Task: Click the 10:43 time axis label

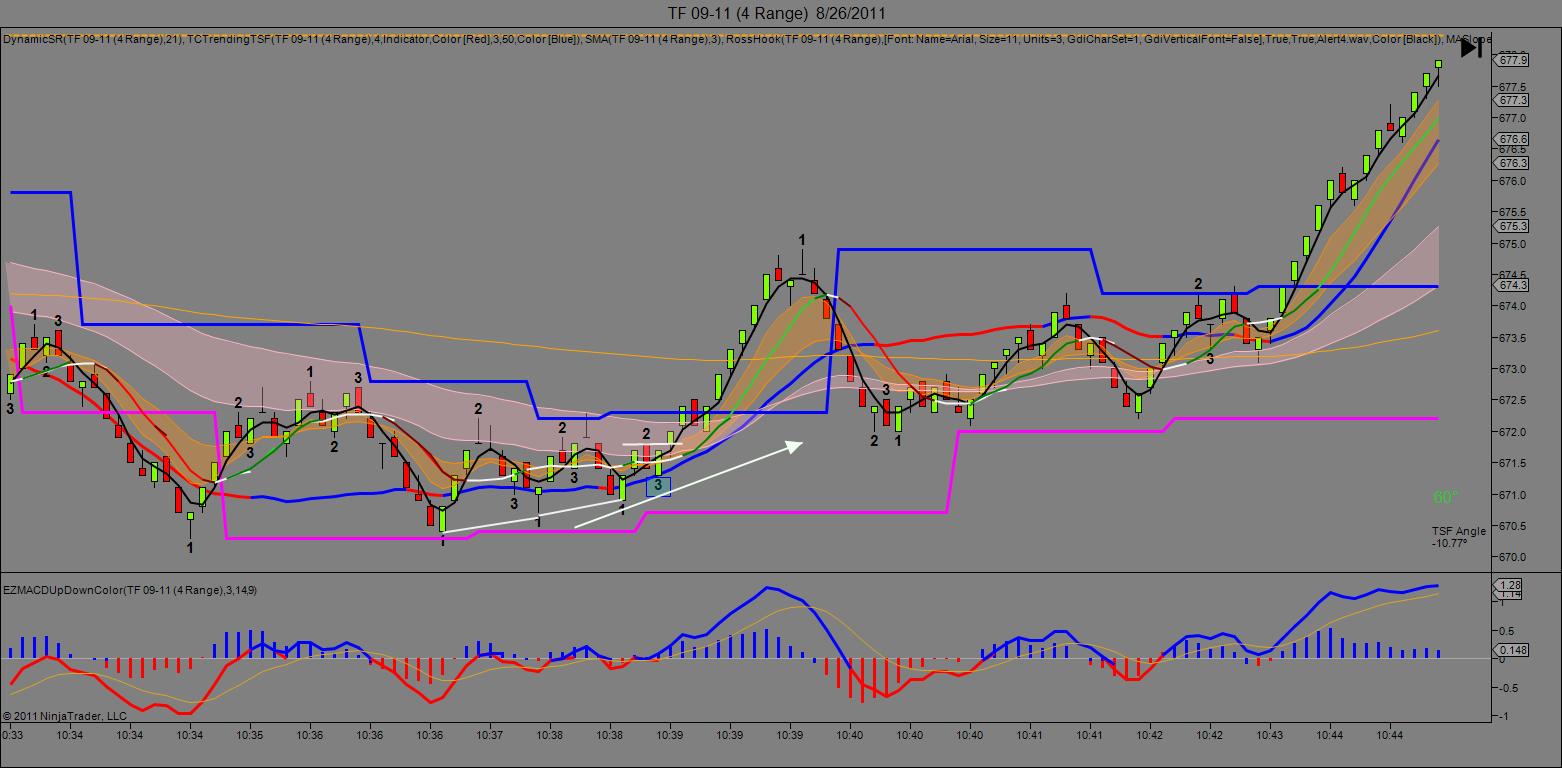Action: tap(1270, 735)
